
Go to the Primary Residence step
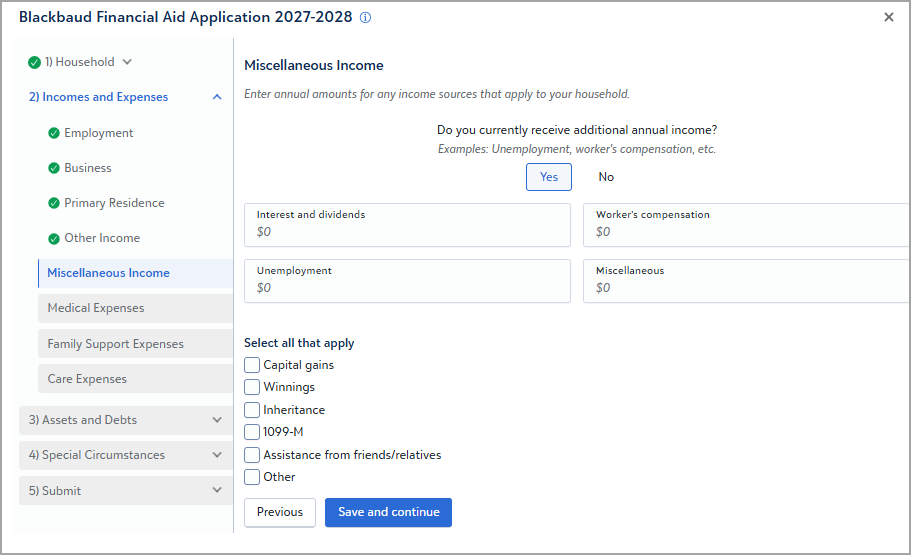[114, 203]
